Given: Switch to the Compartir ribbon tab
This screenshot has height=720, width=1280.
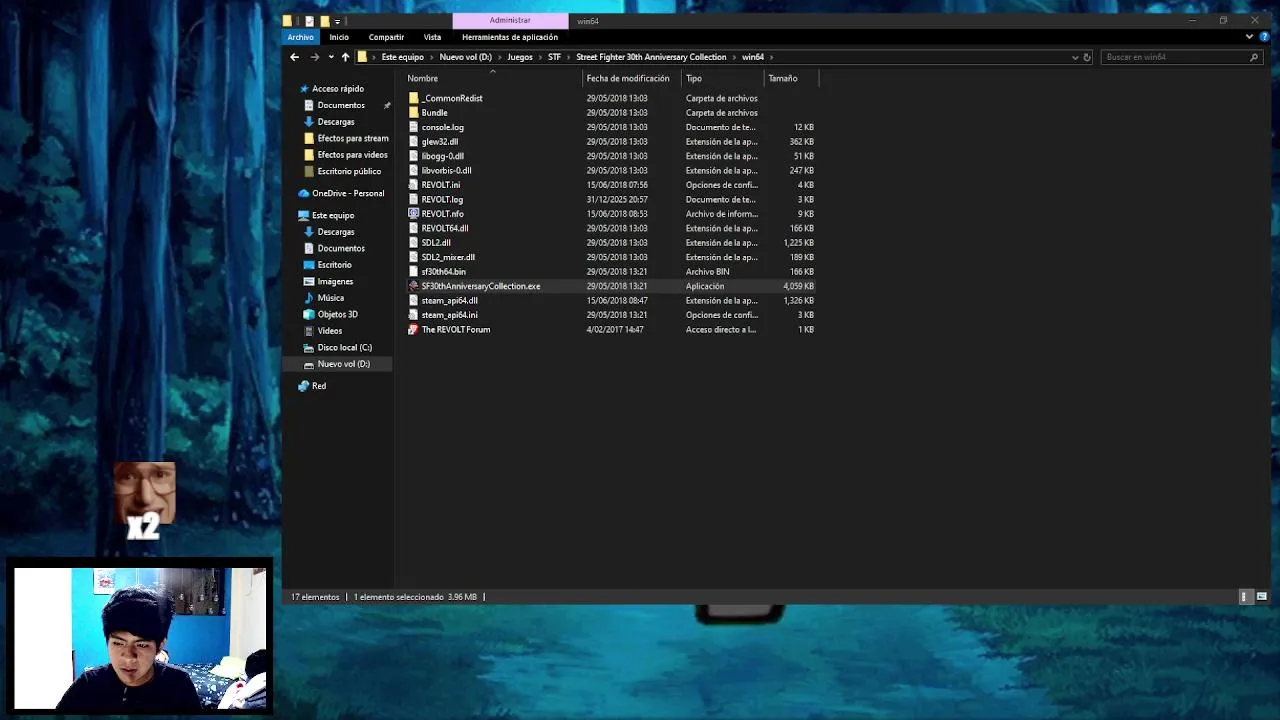Looking at the screenshot, I should point(386,37).
